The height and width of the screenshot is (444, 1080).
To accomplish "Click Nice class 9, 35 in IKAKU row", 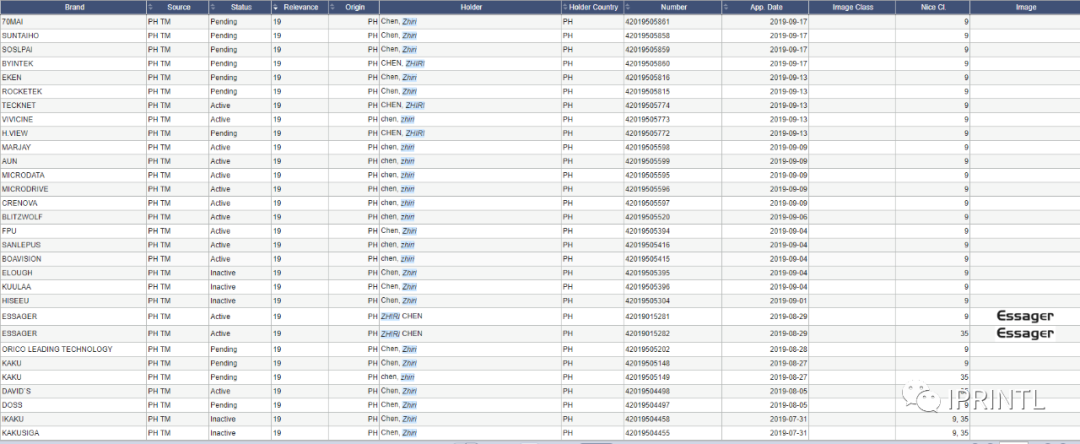I will click(x=960, y=419).
